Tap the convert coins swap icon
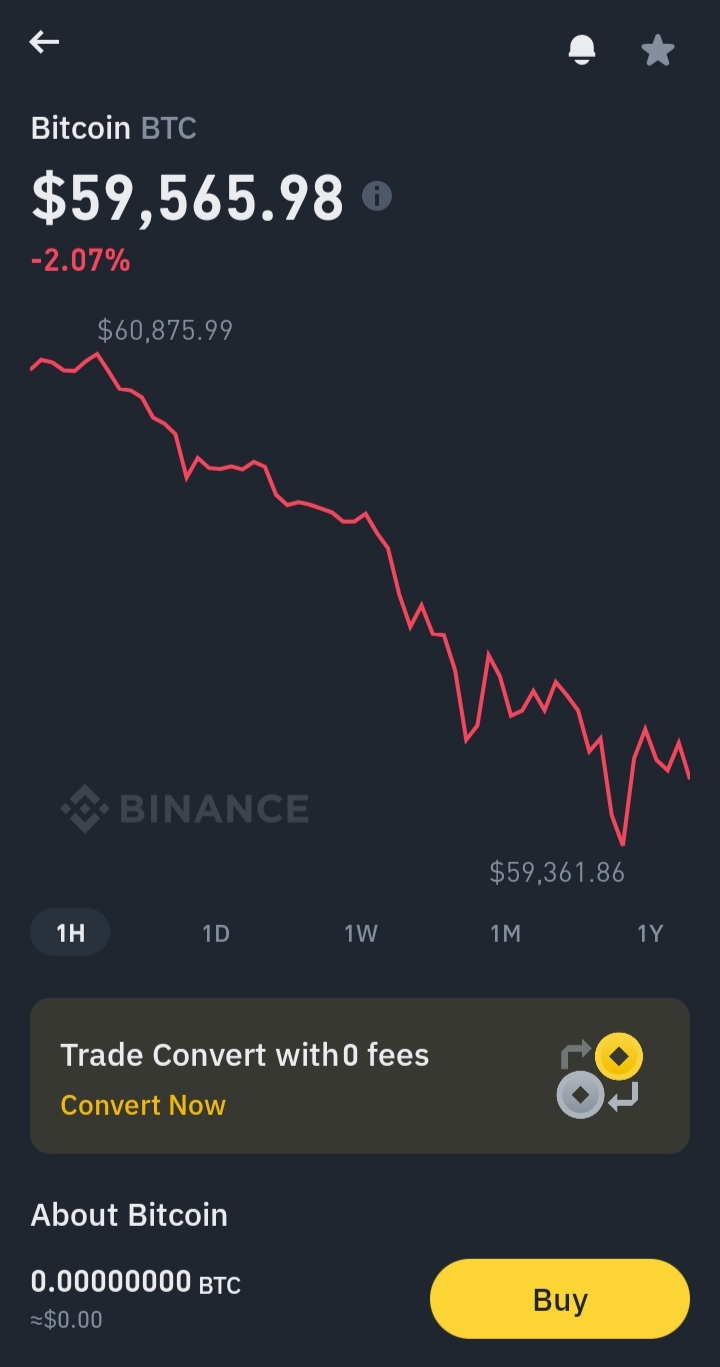Image resolution: width=720 pixels, height=1367 pixels. point(600,1076)
